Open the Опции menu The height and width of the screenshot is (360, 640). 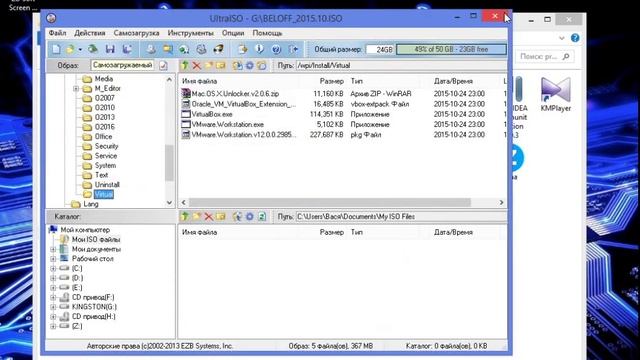(233, 33)
